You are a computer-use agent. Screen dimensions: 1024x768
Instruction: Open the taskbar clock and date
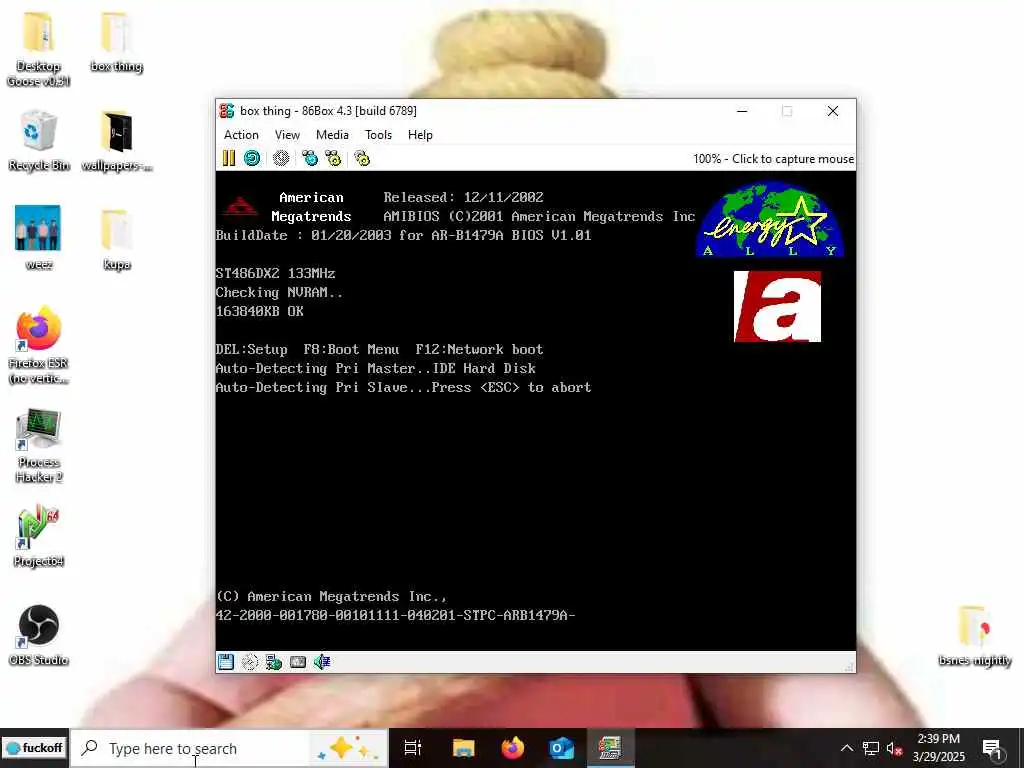tap(939, 748)
